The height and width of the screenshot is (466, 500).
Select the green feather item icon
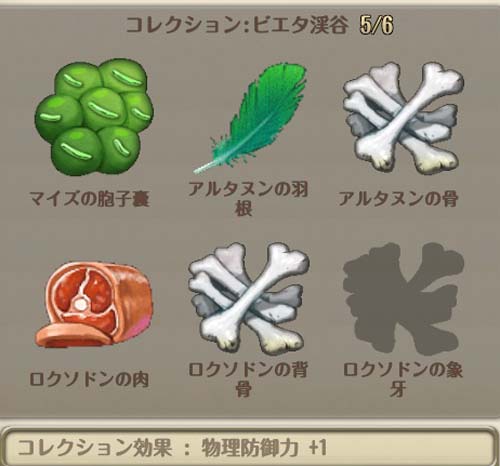click(250, 118)
